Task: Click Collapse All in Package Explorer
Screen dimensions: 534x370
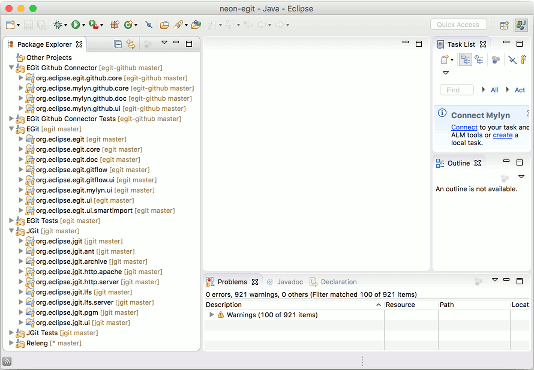Action: point(118,44)
